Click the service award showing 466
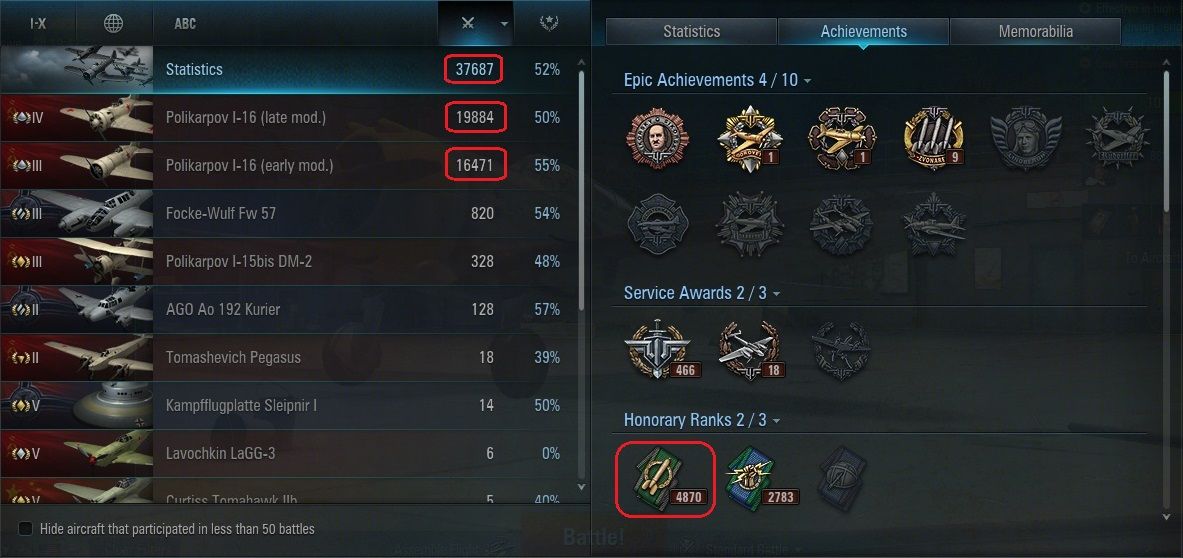Screen dimensions: 1183x558 point(659,350)
